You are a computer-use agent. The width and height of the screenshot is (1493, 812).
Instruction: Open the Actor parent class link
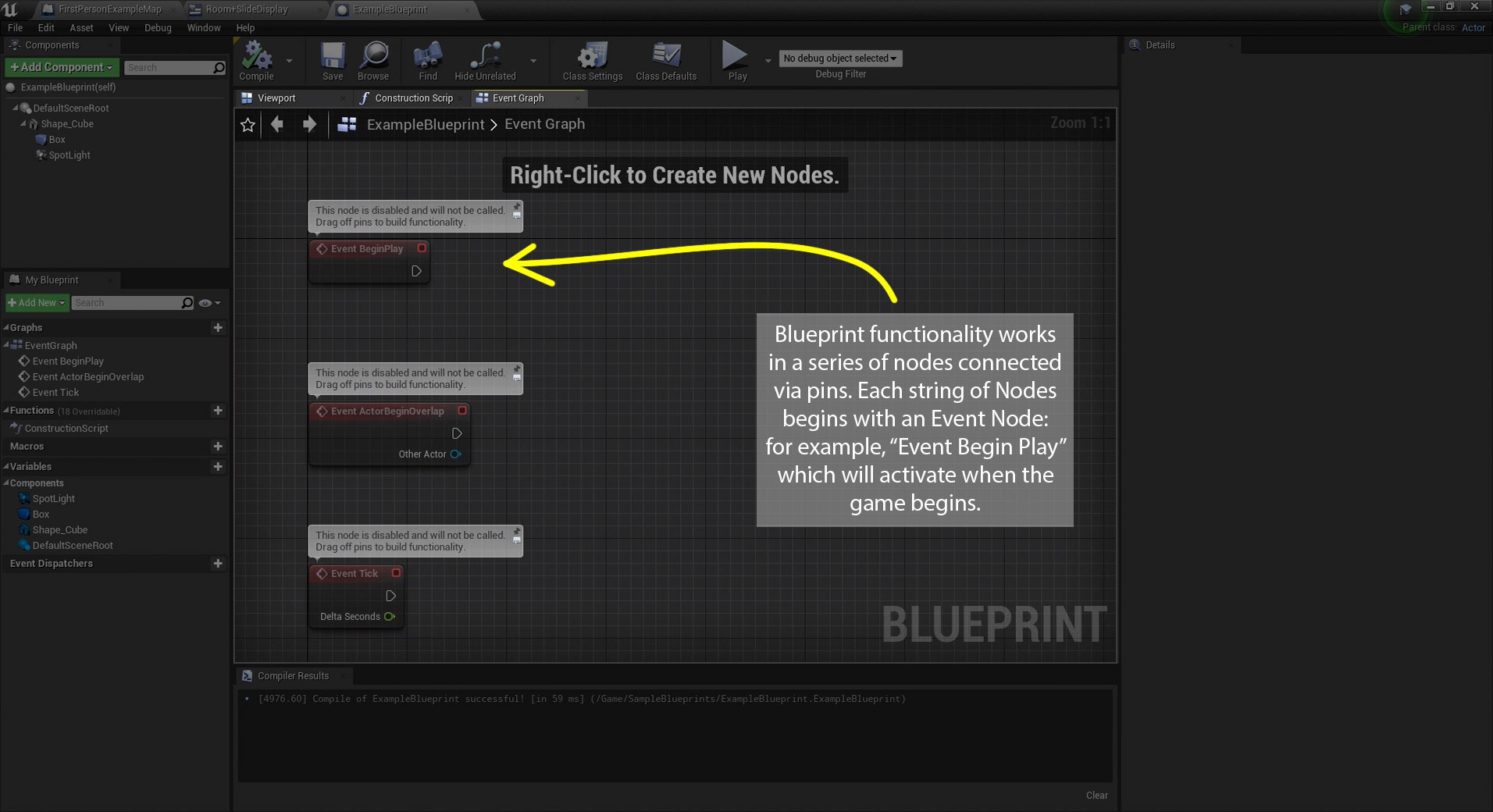(x=1473, y=28)
